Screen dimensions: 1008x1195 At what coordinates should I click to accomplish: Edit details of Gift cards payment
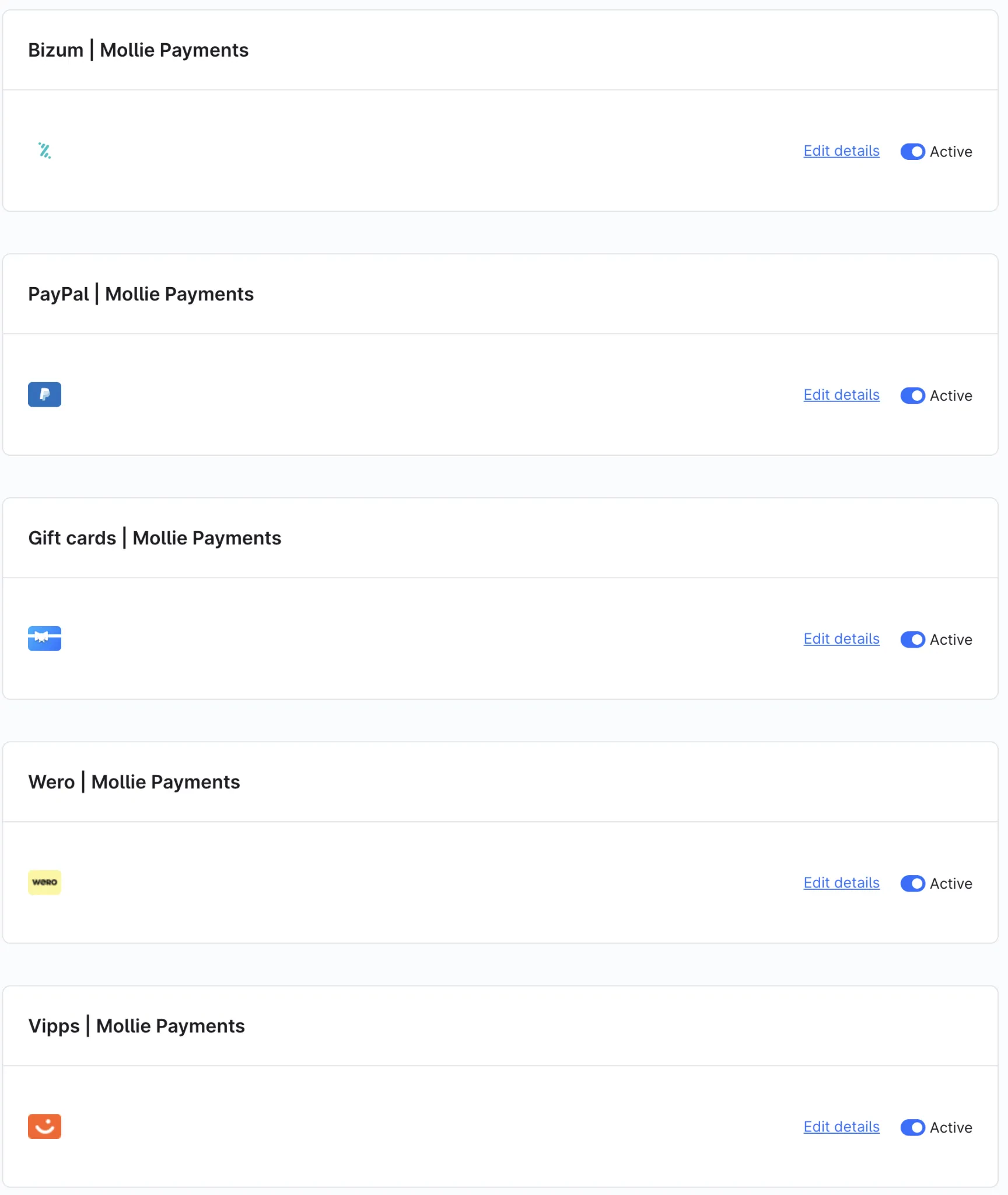[x=841, y=639]
